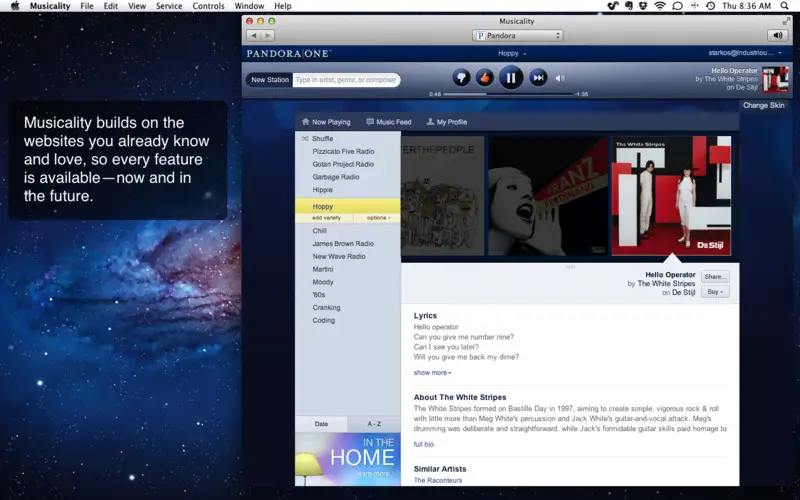The image size is (800, 500).
Task: Switch to the Now Playing tab
Action: [326, 122]
